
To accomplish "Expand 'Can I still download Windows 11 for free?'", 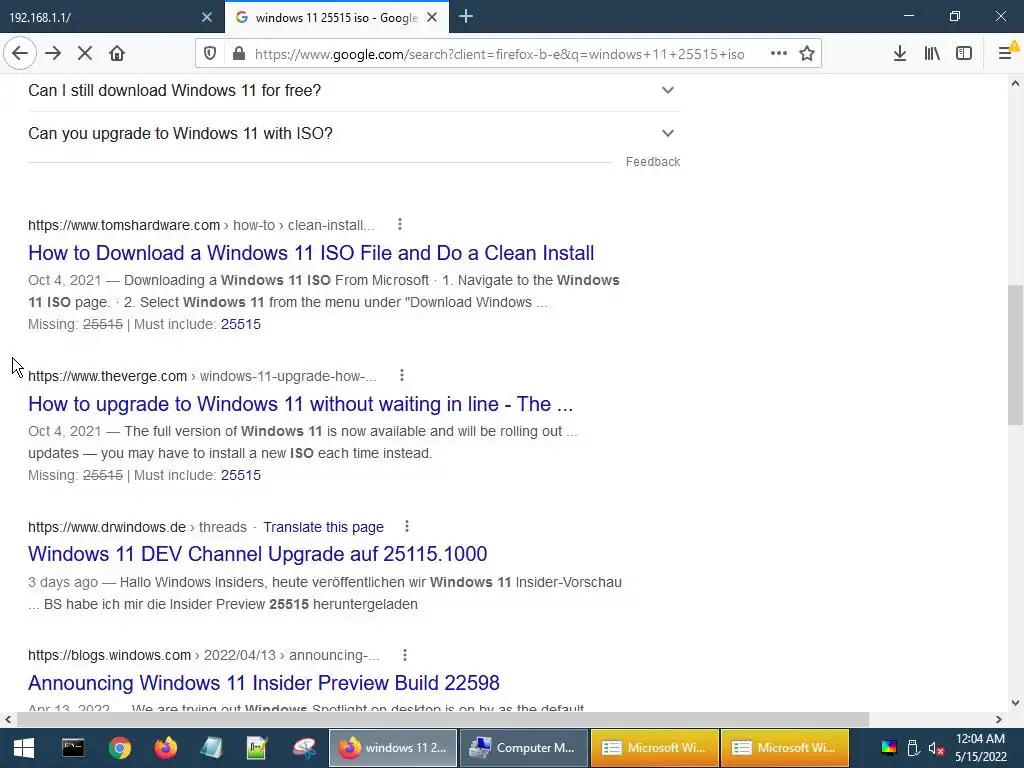I will [x=354, y=90].
